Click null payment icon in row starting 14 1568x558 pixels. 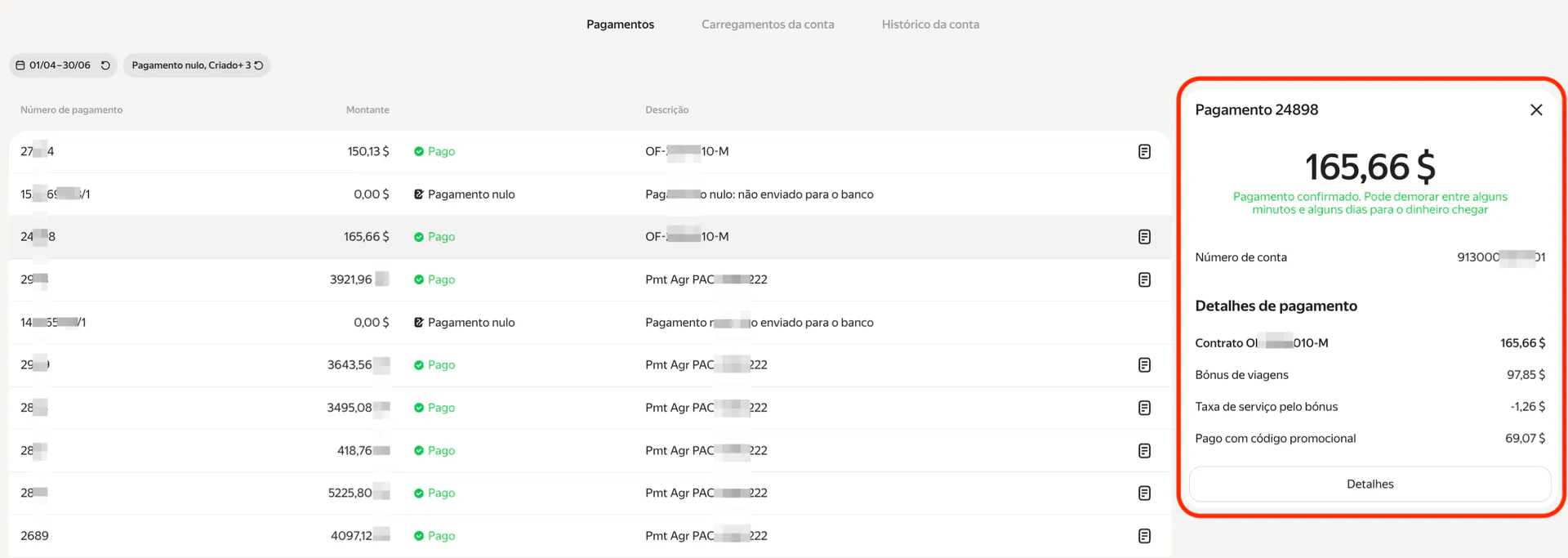coord(419,323)
